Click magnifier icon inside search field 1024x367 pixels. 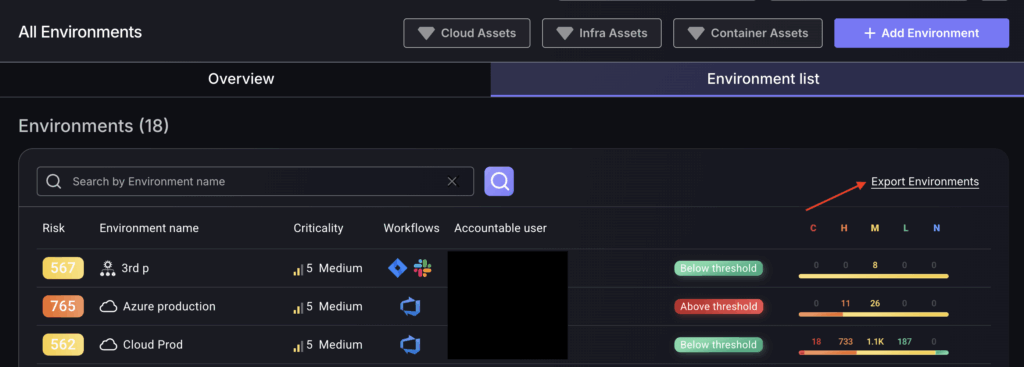(54, 182)
